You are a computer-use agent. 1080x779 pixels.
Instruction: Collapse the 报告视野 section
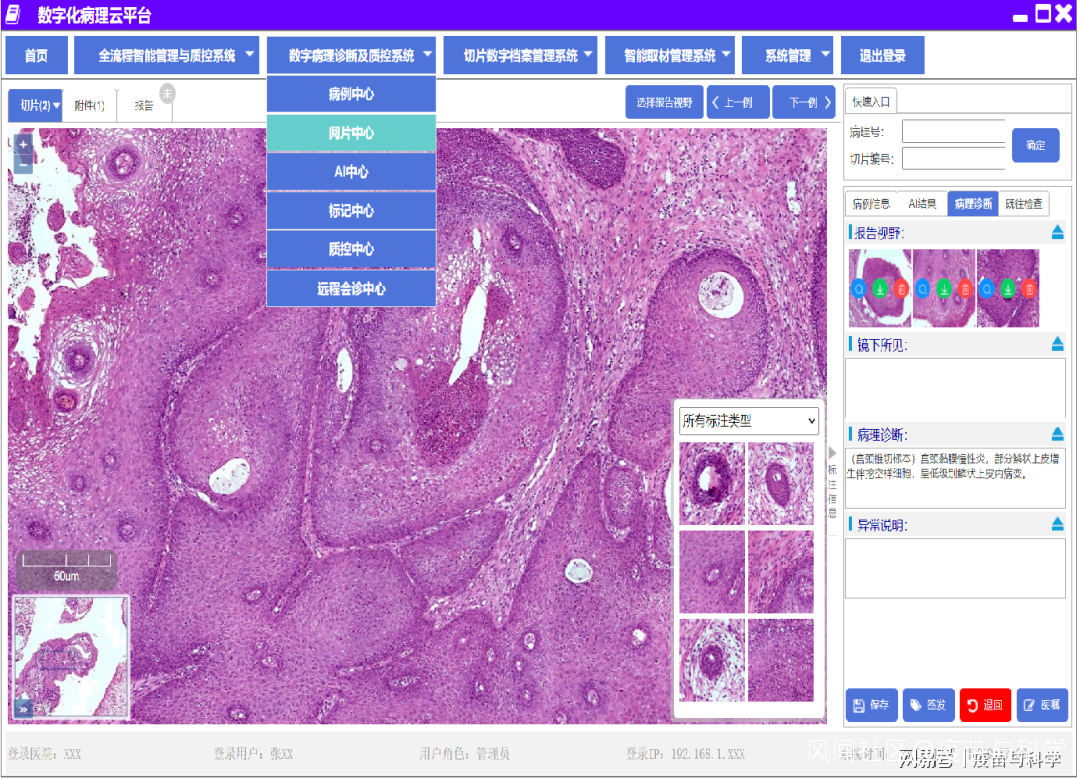coord(1057,233)
